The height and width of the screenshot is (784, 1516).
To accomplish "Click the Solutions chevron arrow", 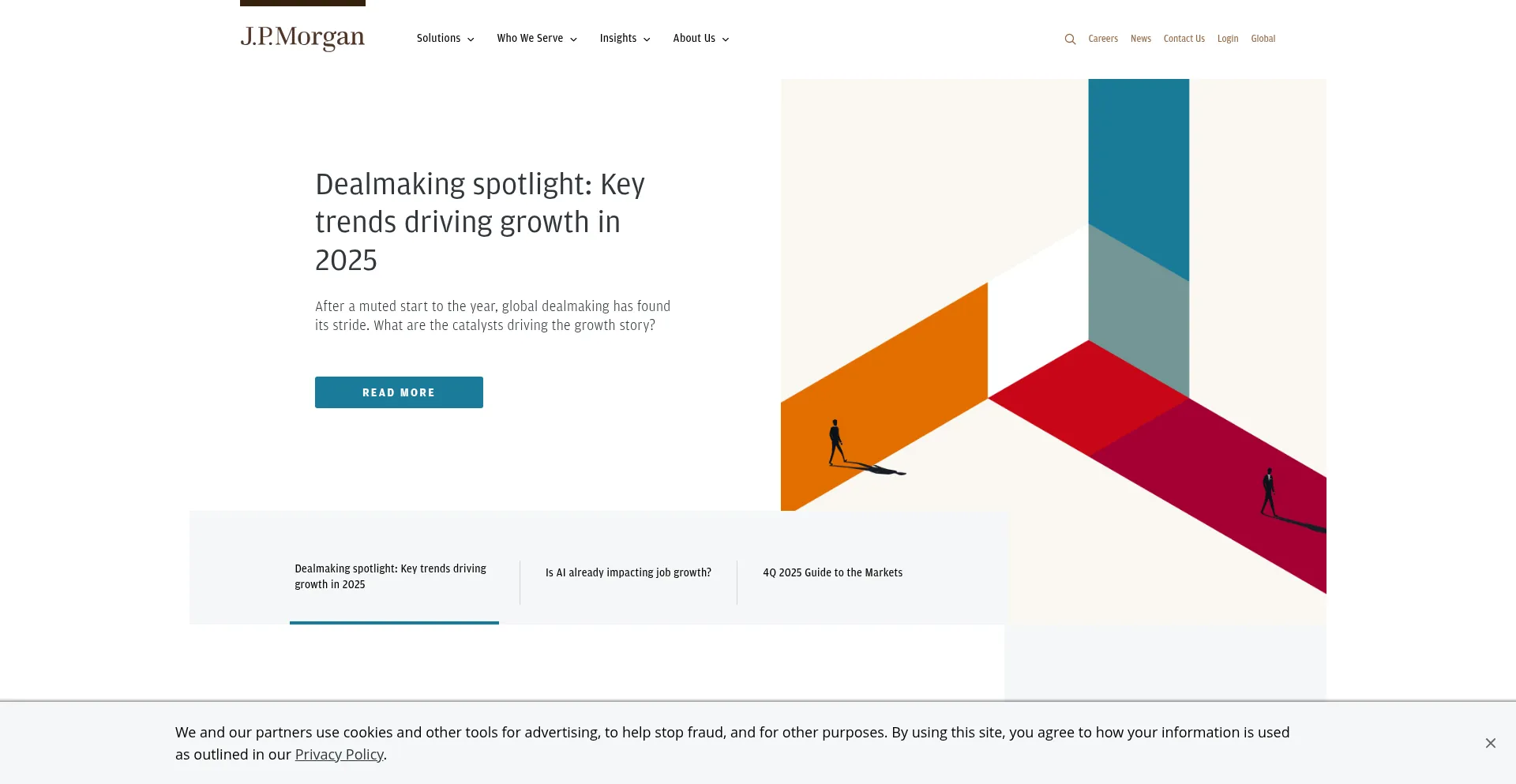I will pyautogui.click(x=471, y=39).
